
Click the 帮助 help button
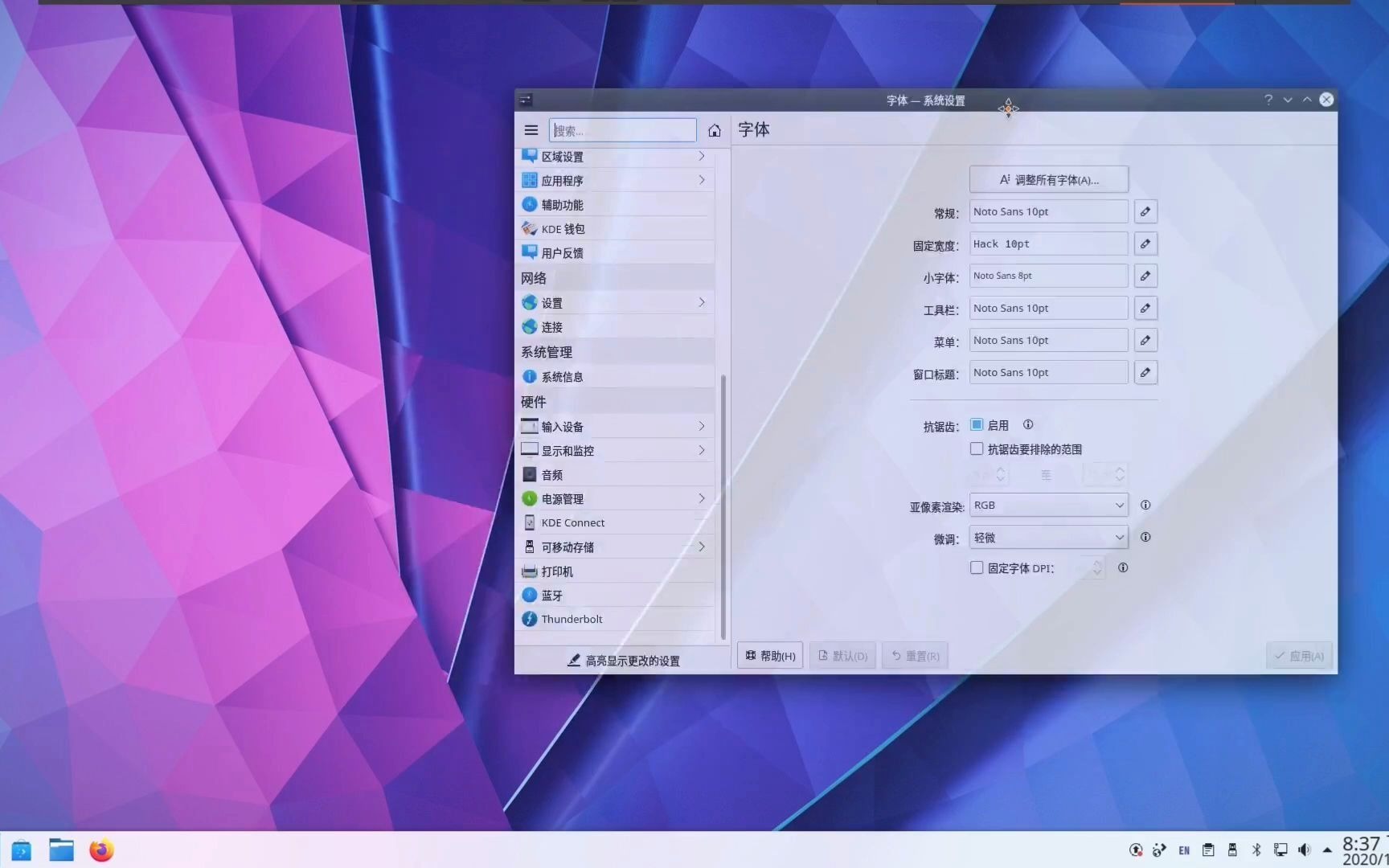coord(768,655)
